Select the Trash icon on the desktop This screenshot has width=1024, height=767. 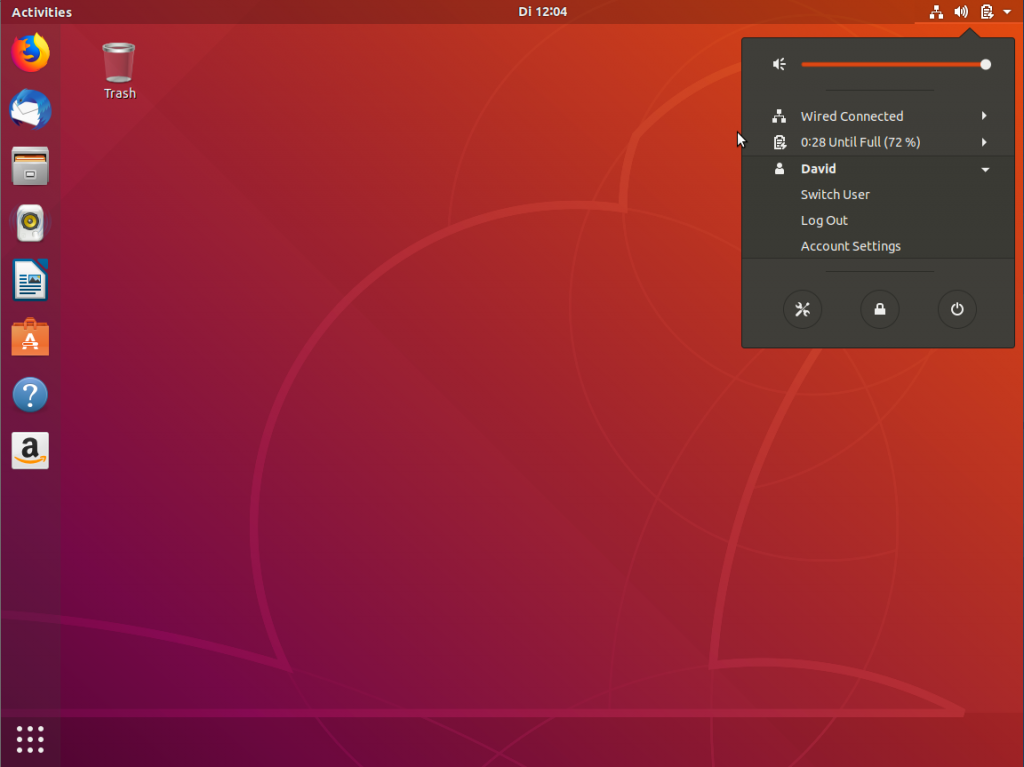[x=119, y=63]
